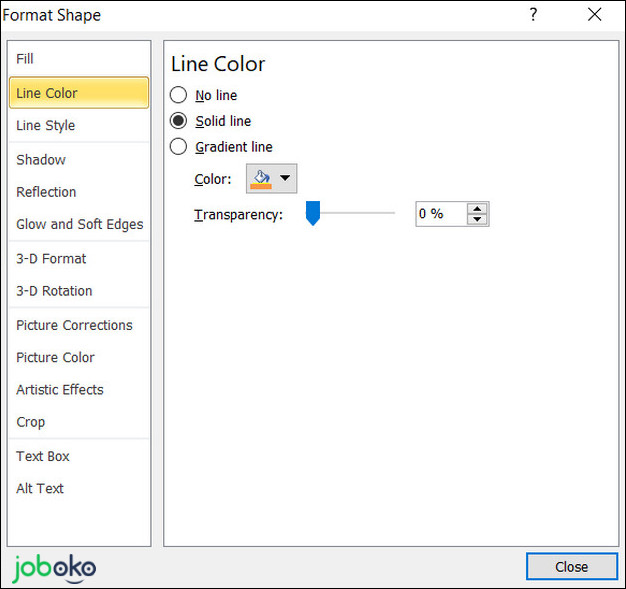This screenshot has width=626, height=589.
Task: Decrease transparency with the down spinner arrow
Action: click(477, 219)
